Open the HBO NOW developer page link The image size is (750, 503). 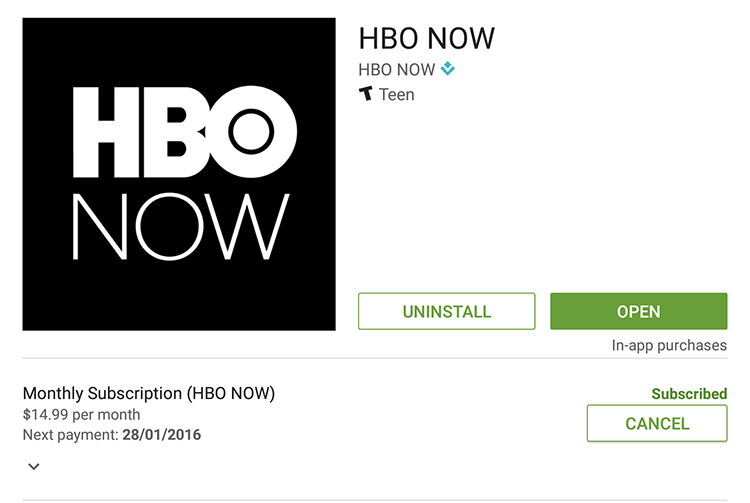tap(397, 70)
